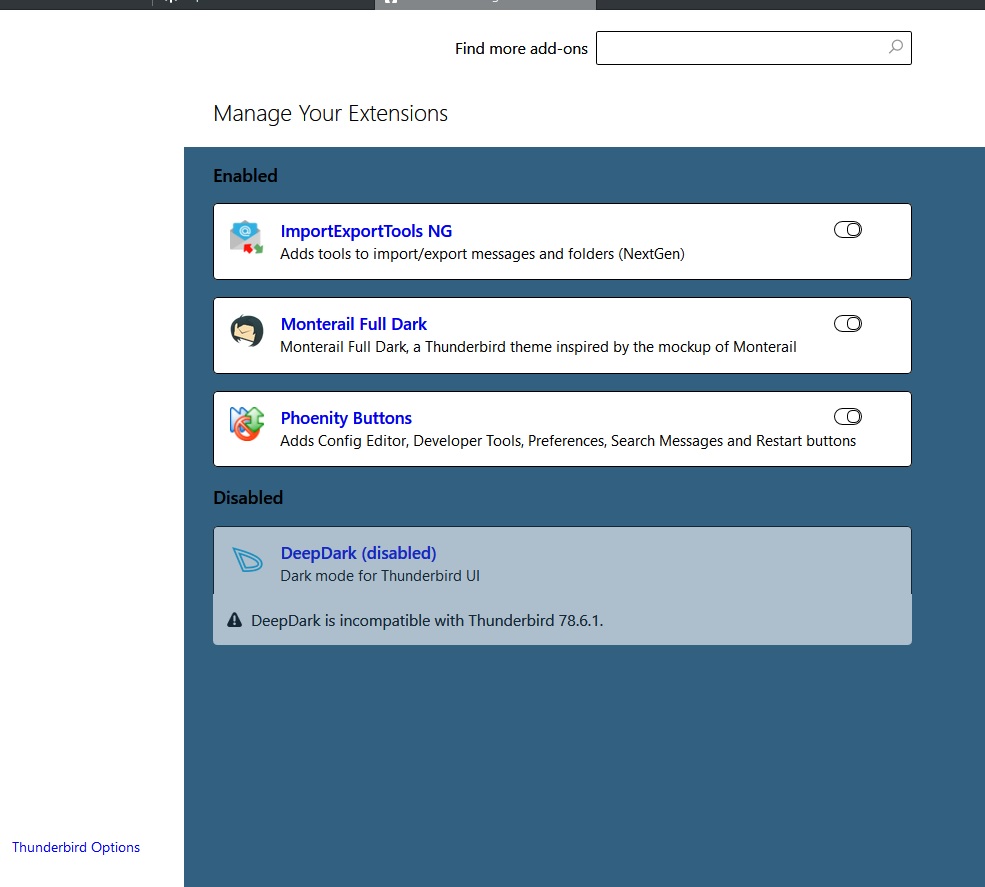Click the 'Find more add-ons' label
Screen dimensions: 985x887
521,48
